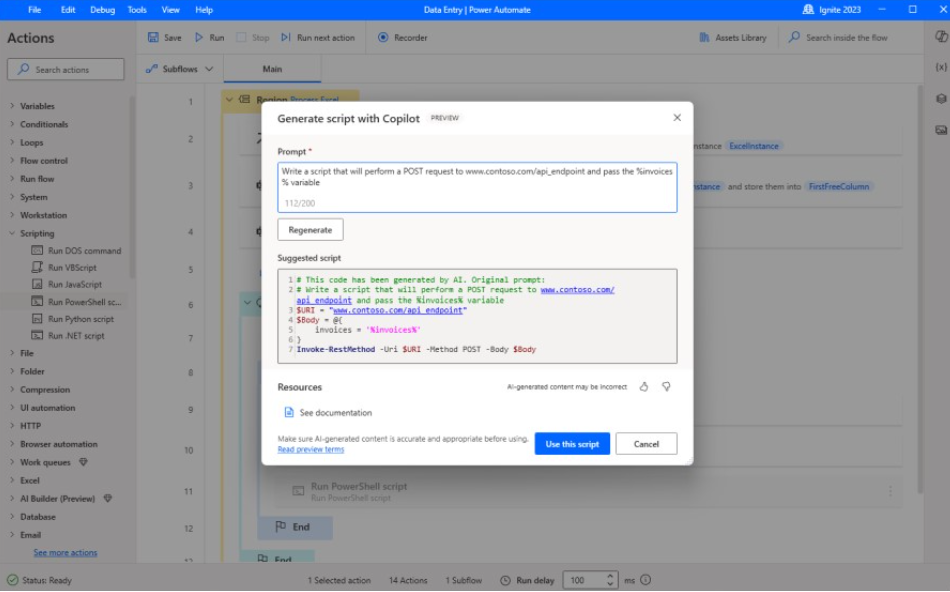Image resolution: width=950 pixels, height=592 pixels.
Task: Open the Tools menu
Action: point(137,10)
